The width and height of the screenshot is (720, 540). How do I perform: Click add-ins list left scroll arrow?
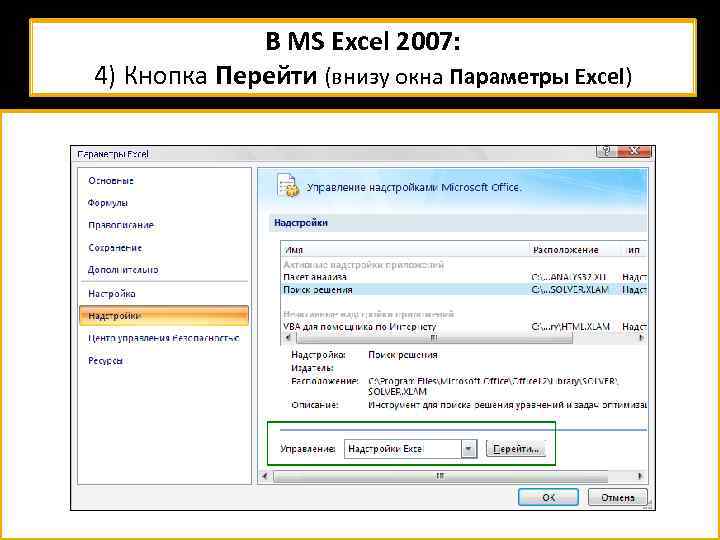point(288,338)
